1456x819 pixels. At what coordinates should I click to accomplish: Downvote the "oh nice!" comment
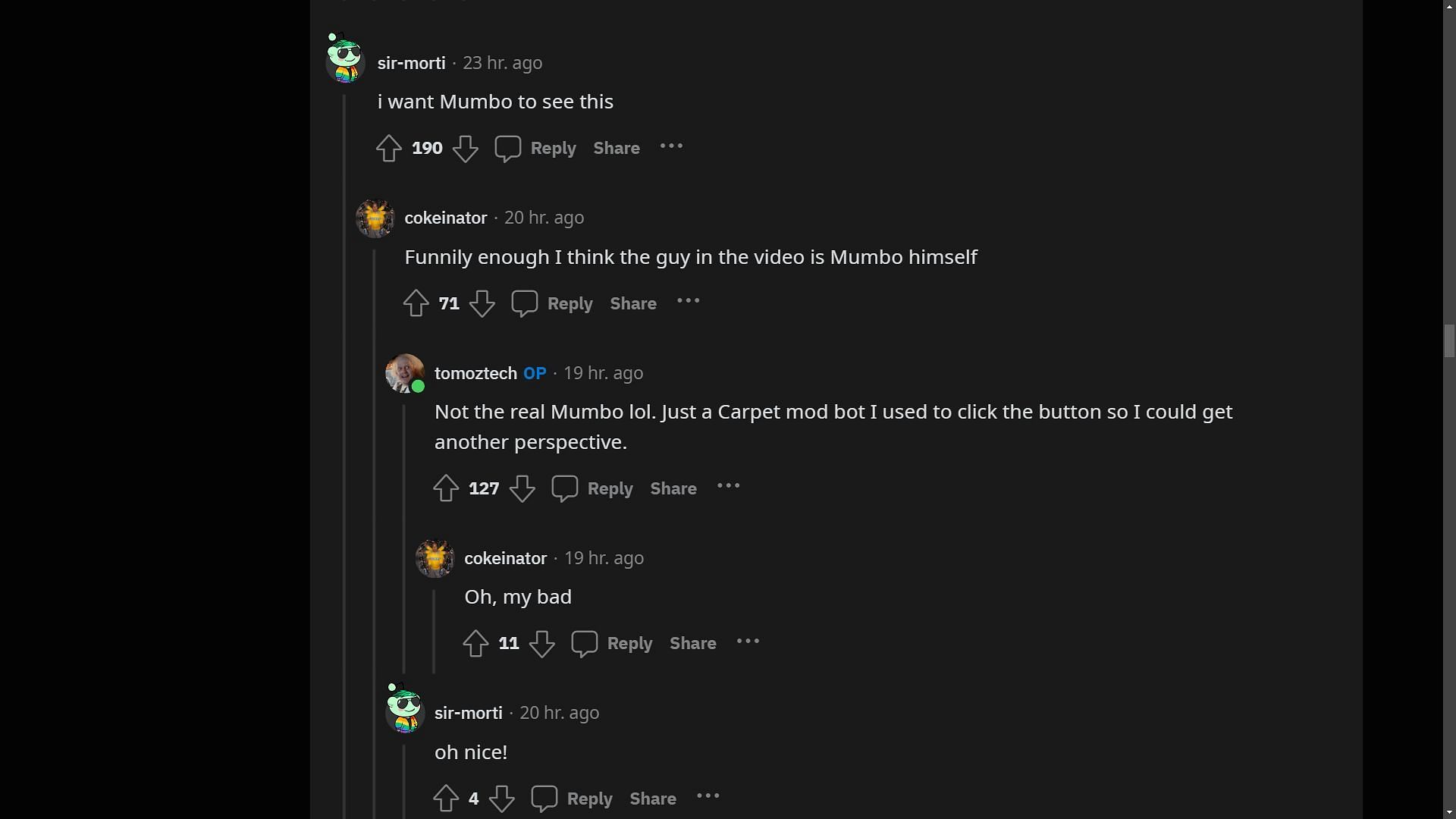[x=501, y=799]
